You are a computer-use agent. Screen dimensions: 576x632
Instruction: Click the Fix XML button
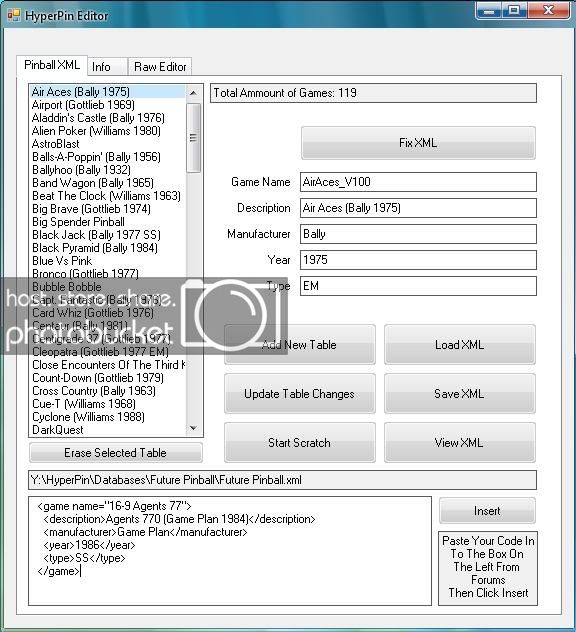pos(418,143)
